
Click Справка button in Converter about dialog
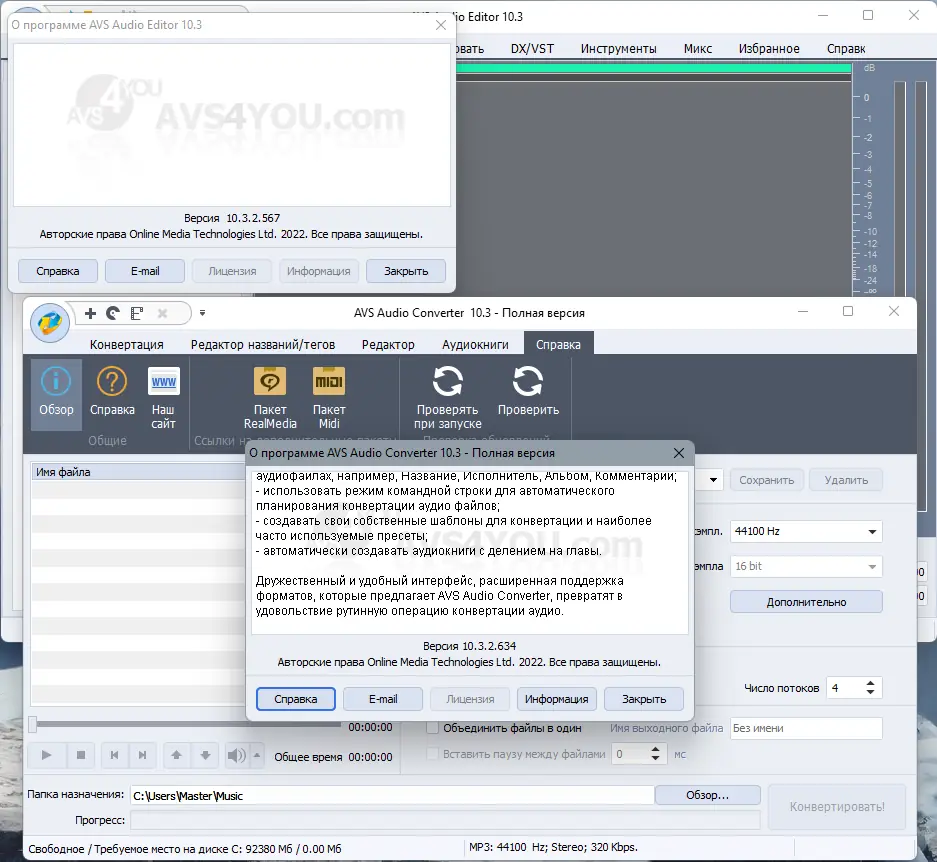pyautogui.click(x=296, y=699)
